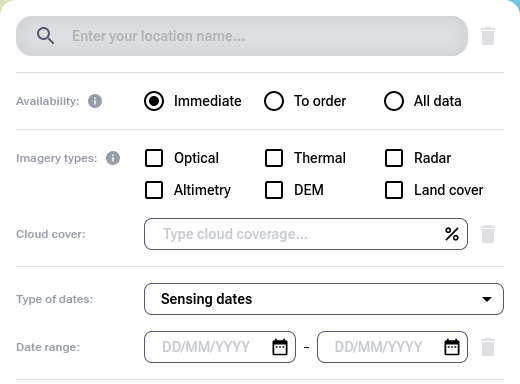Image resolution: width=520 pixels, height=384 pixels.
Task: Clear date range using its trash icon
Action: (488, 347)
